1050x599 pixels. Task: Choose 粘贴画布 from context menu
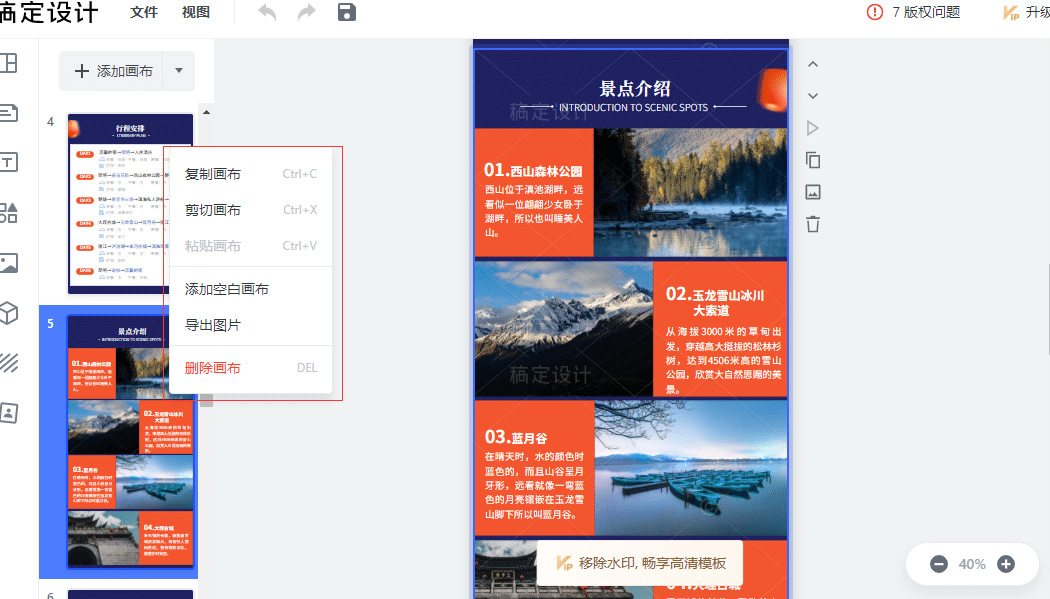click(250, 246)
